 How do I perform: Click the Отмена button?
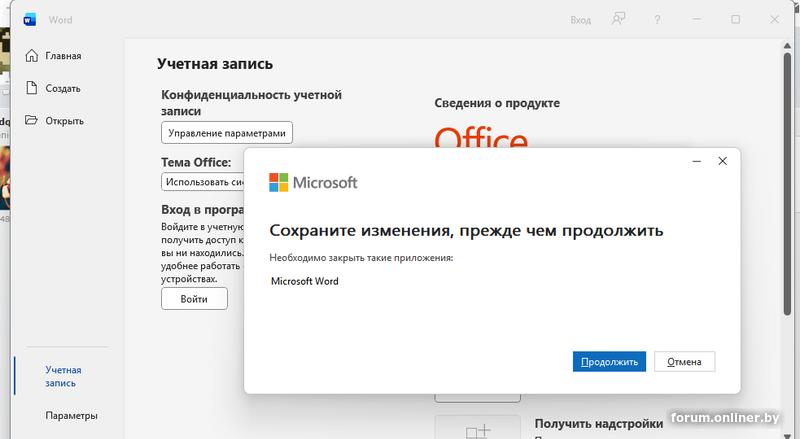click(x=684, y=361)
